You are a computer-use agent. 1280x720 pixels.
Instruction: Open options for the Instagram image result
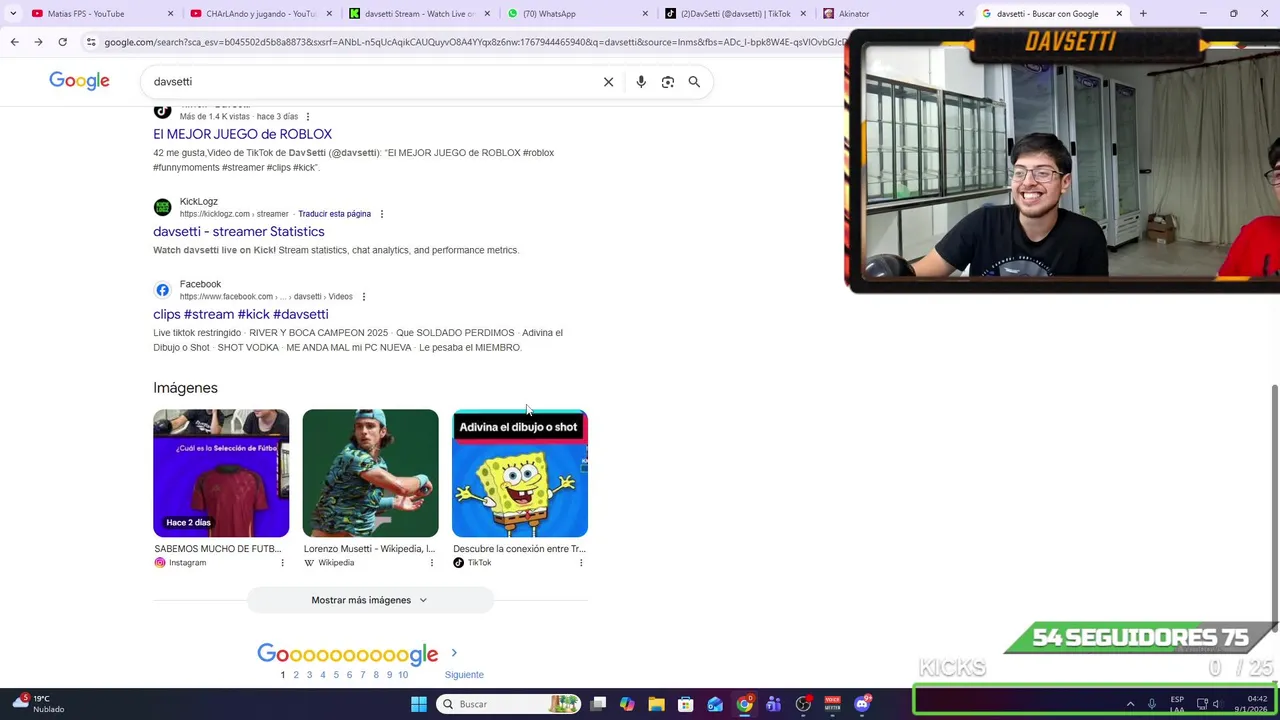click(282, 563)
